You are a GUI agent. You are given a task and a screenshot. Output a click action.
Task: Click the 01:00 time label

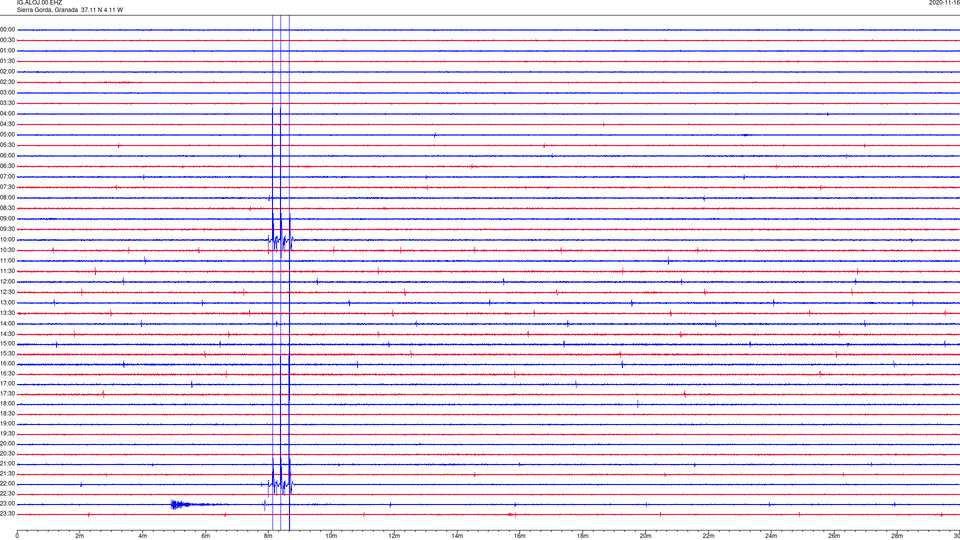pyautogui.click(x=8, y=51)
